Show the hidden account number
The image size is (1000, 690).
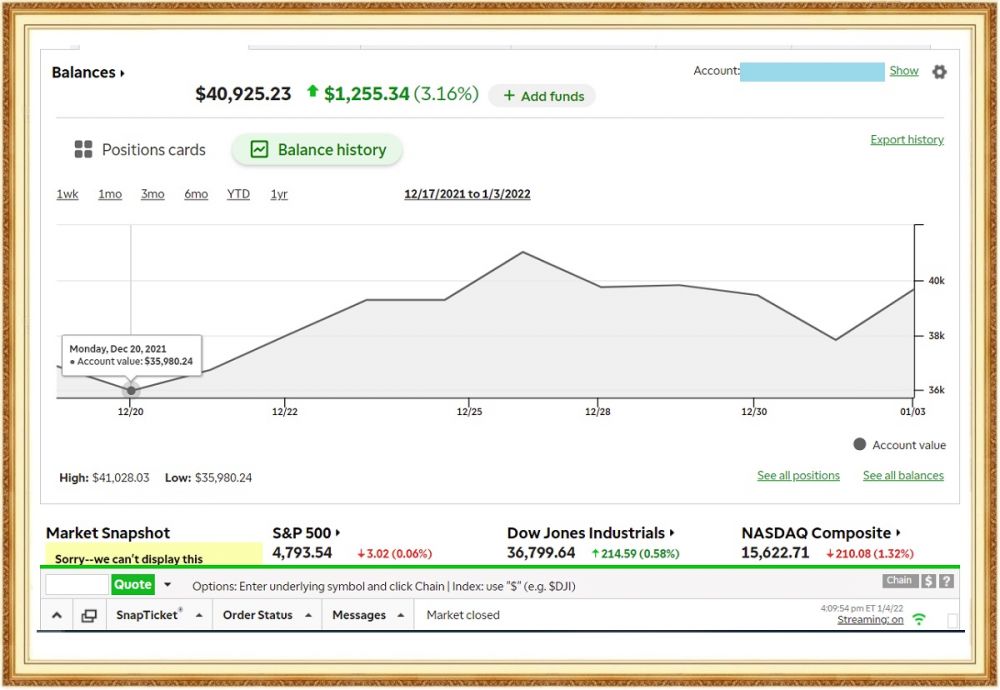click(904, 71)
